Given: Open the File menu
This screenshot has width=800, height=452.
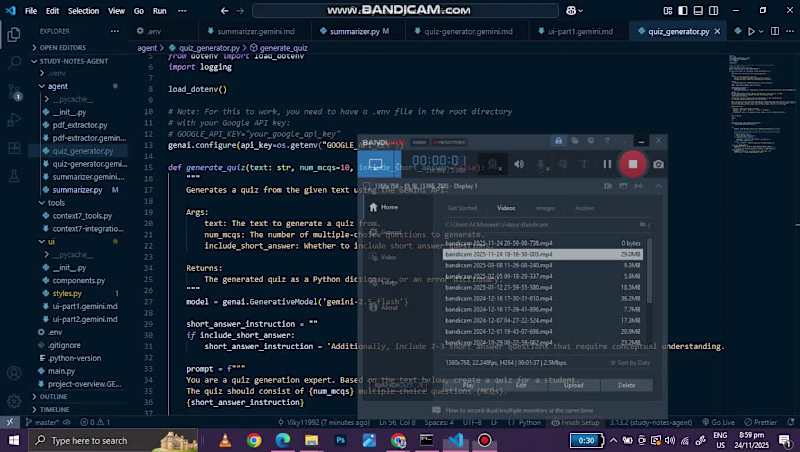Looking at the screenshot, I should point(31,10).
